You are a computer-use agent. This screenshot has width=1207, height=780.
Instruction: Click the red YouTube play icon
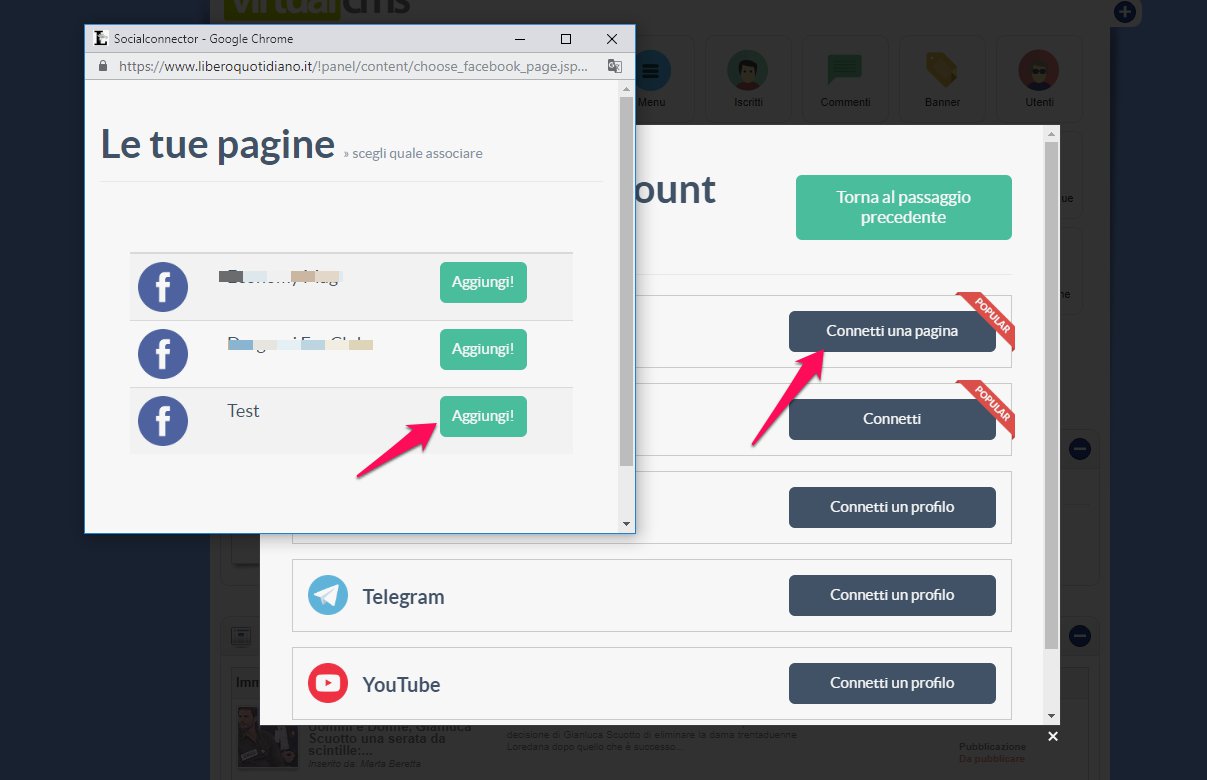[328, 683]
